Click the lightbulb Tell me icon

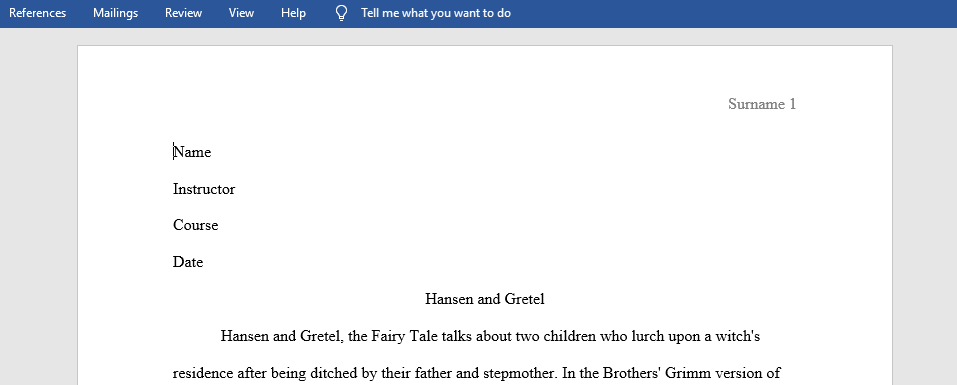342,13
